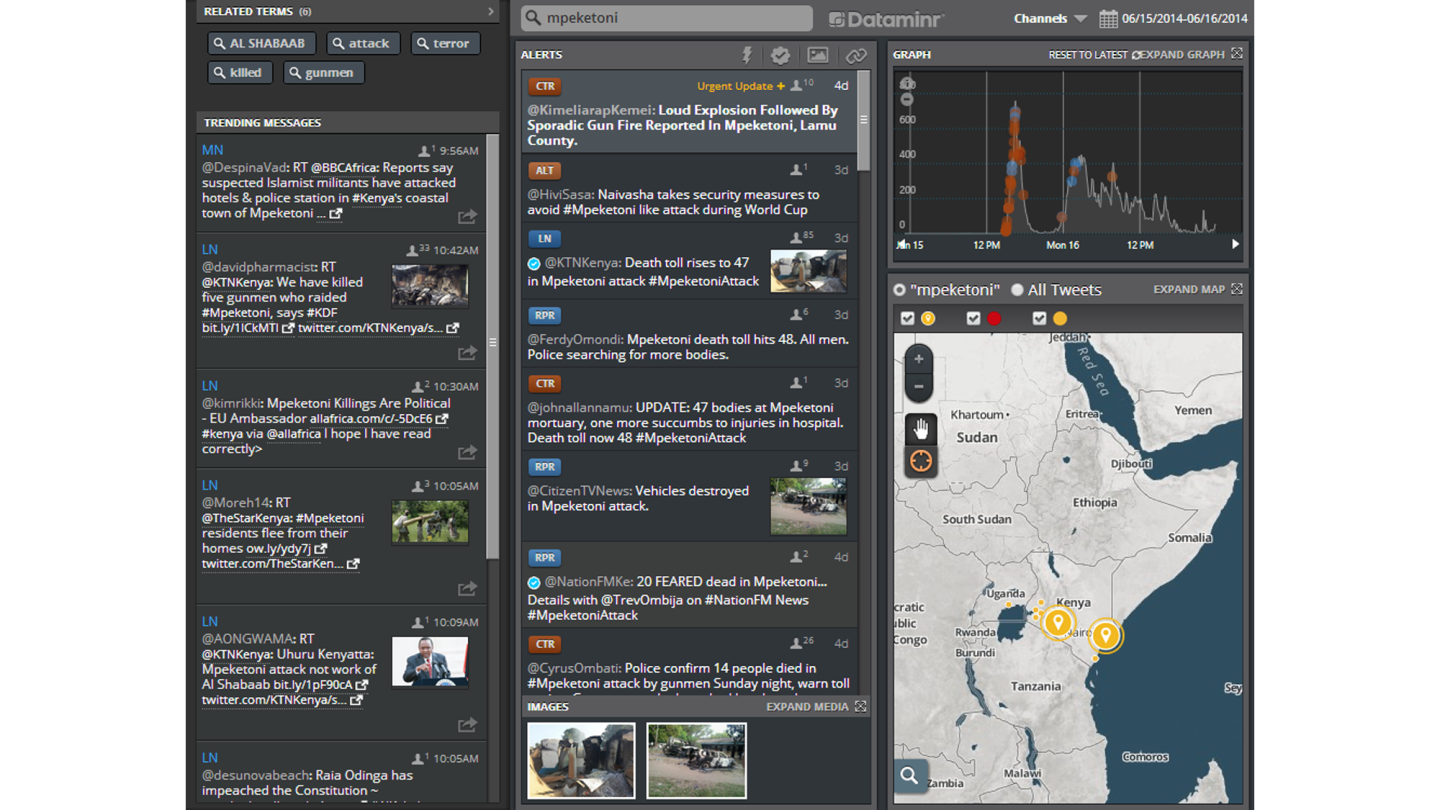This screenshot has height=810, width=1440.
Task: Open bit.ly/1pF90cA link in AONGWAMA message
Action: 321,685
